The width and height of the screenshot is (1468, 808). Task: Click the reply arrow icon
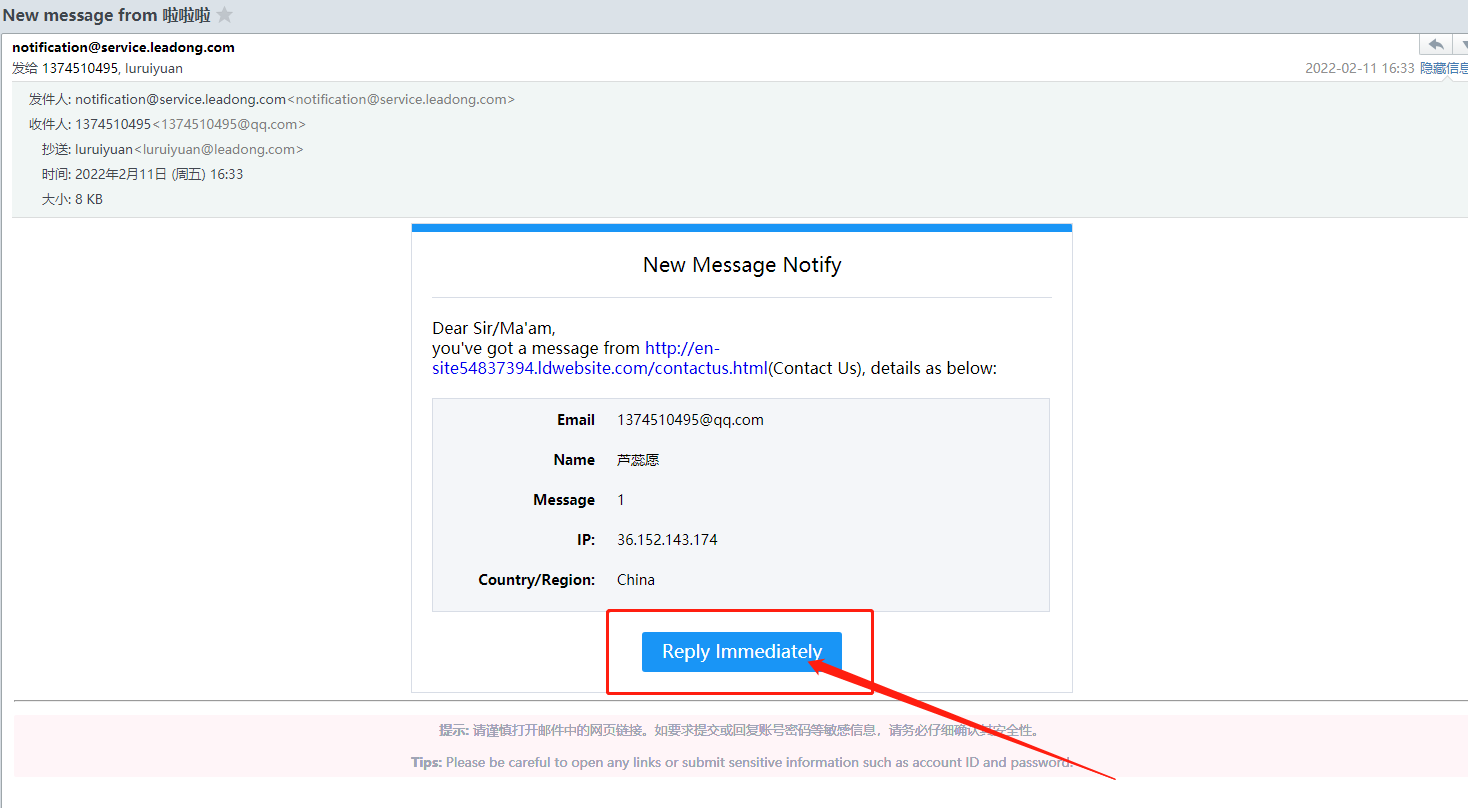click(x=1435, y=45)
